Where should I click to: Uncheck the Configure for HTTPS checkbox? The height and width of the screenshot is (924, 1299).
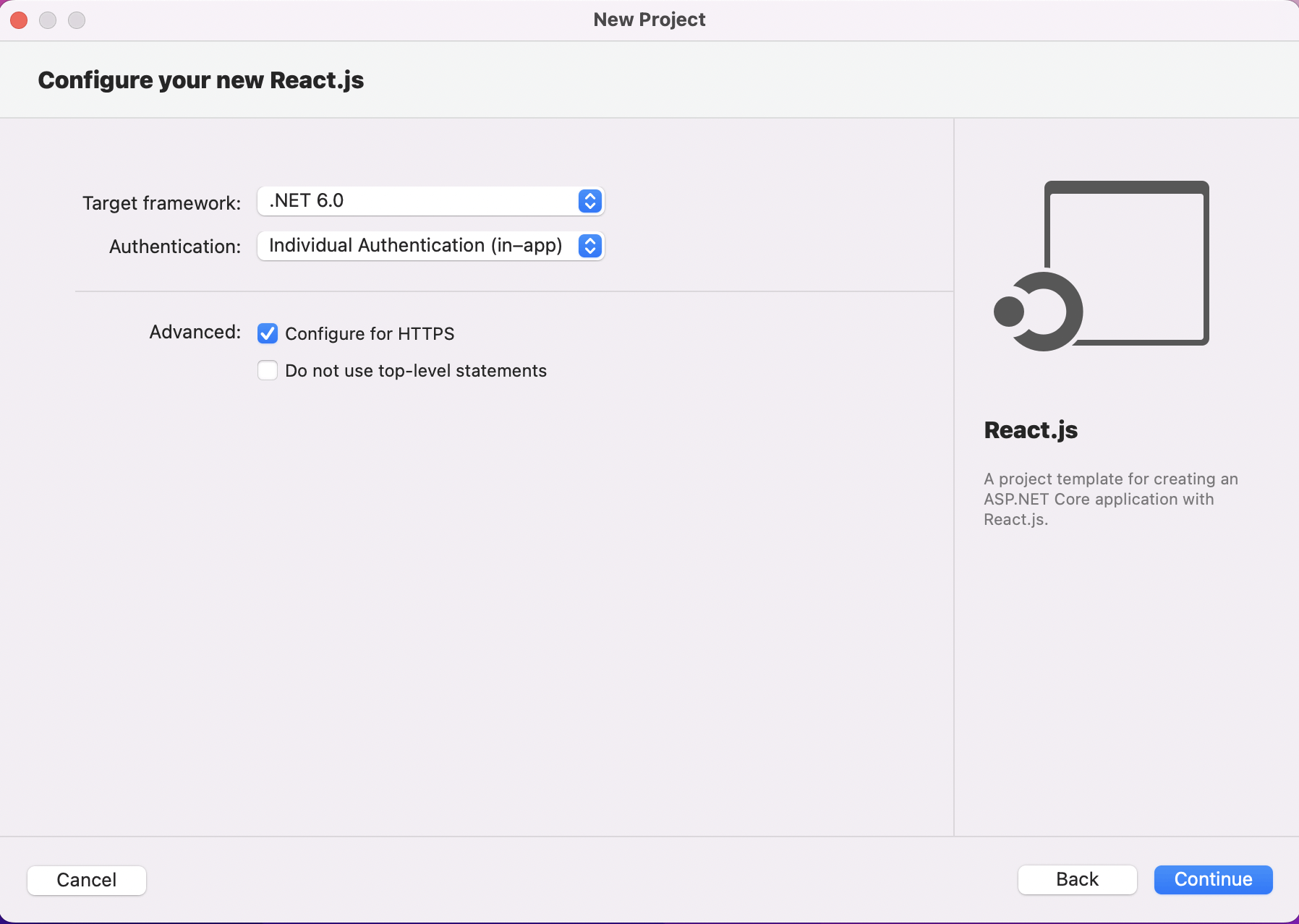pyautogui.click(x=268, y=333)
